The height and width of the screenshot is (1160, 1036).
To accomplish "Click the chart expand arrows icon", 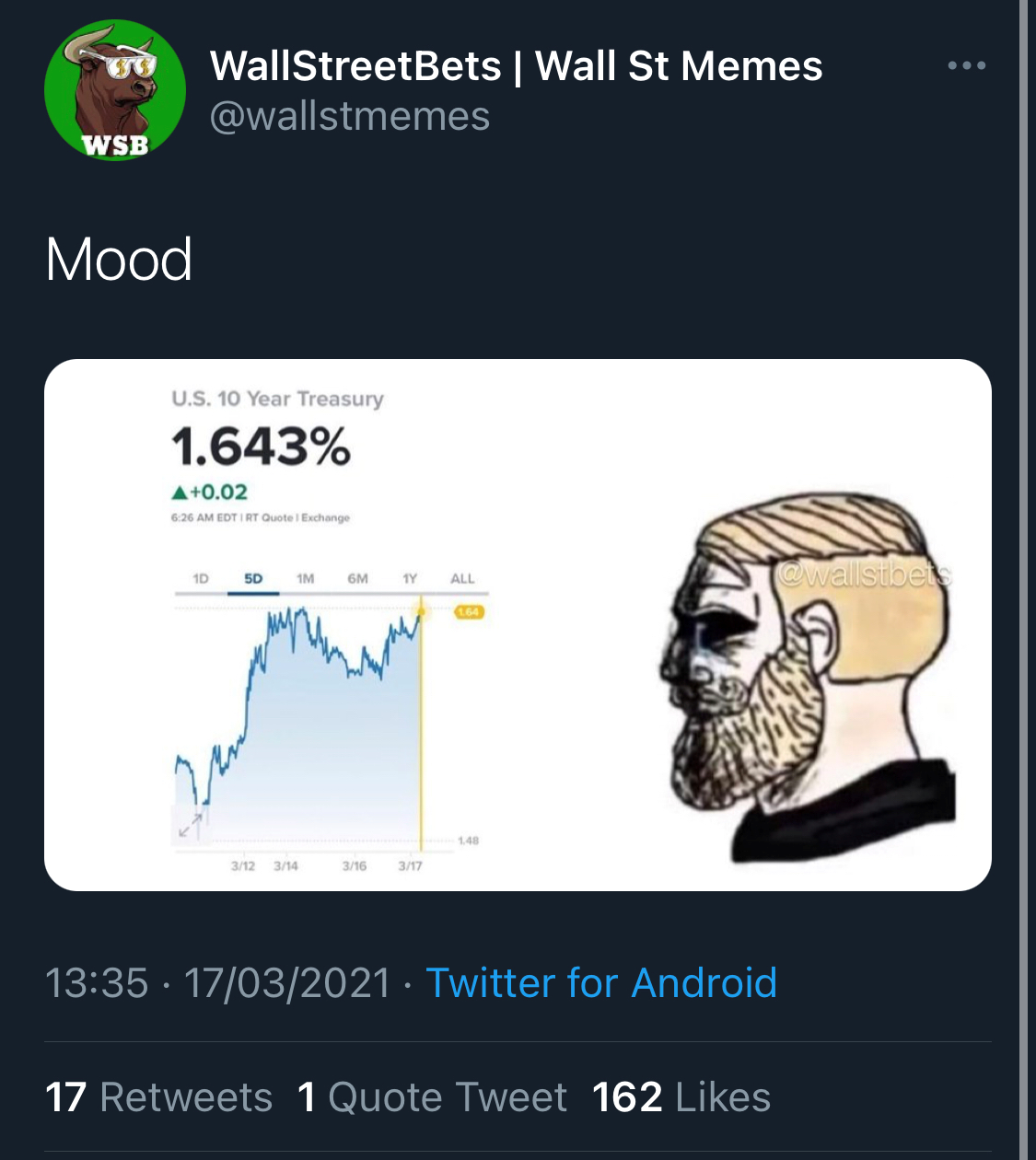I will [191, 825].
